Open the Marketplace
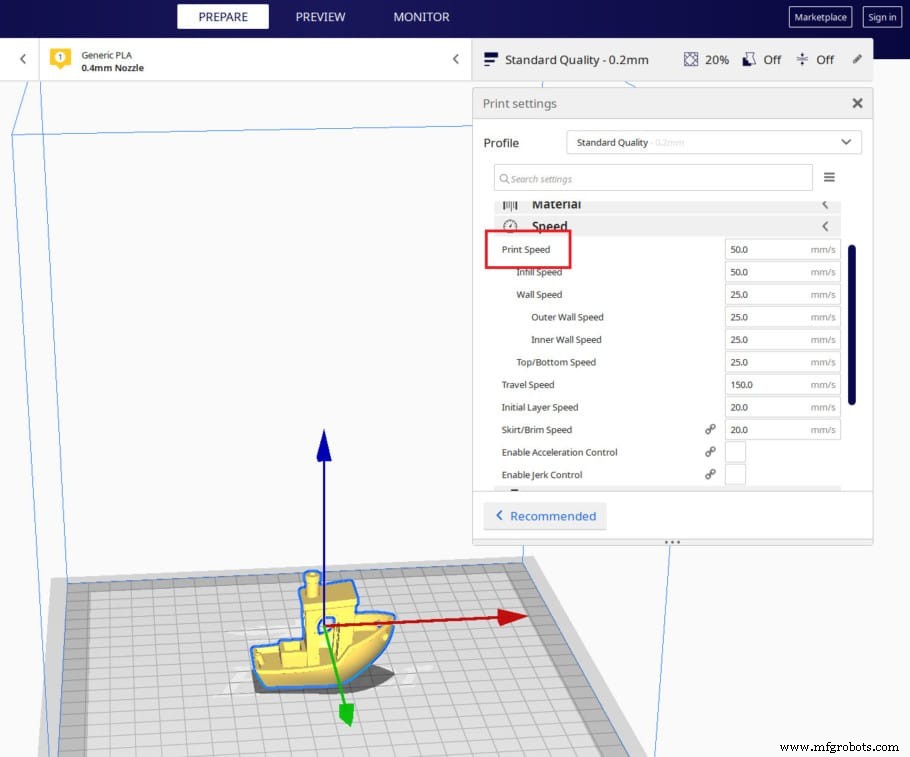The image size is (910, 757). click(x=820, y=17)
